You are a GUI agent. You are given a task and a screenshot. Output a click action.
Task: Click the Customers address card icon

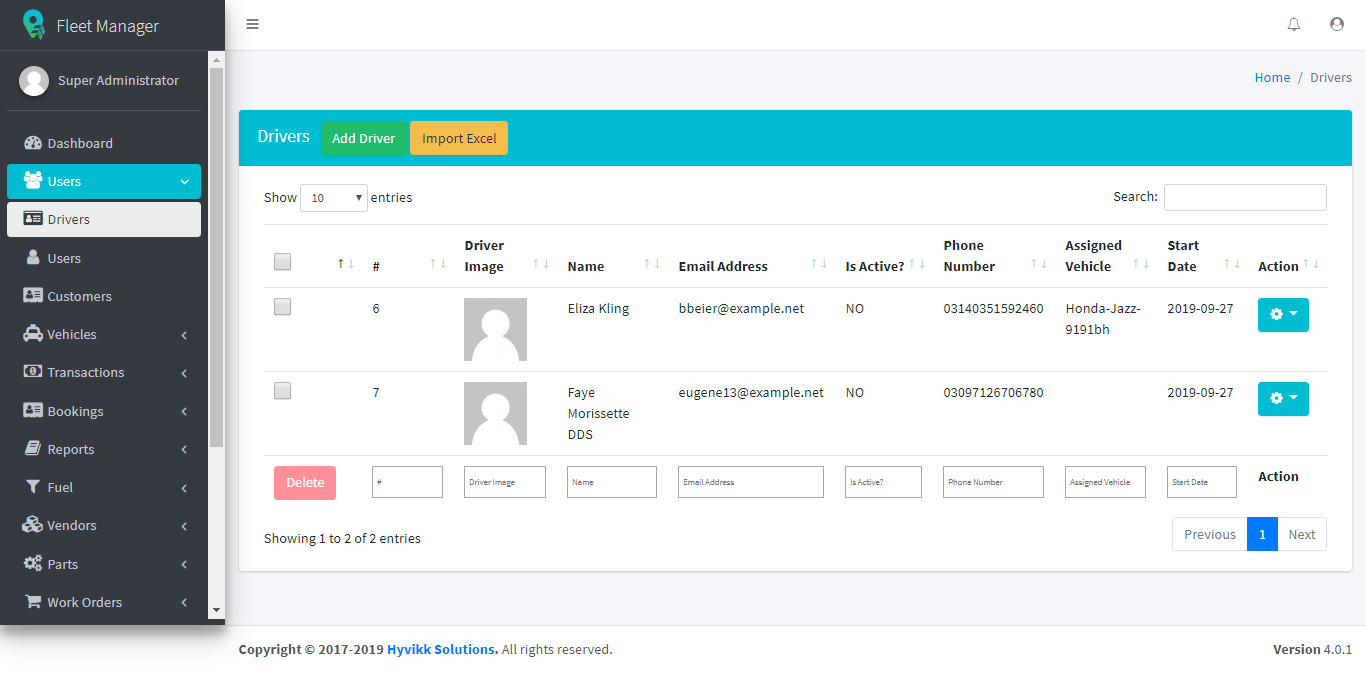tap(33, 296)
